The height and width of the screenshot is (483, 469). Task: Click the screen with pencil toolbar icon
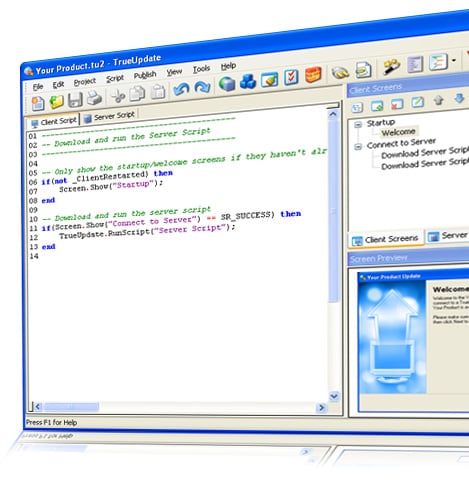coord(269,80)
